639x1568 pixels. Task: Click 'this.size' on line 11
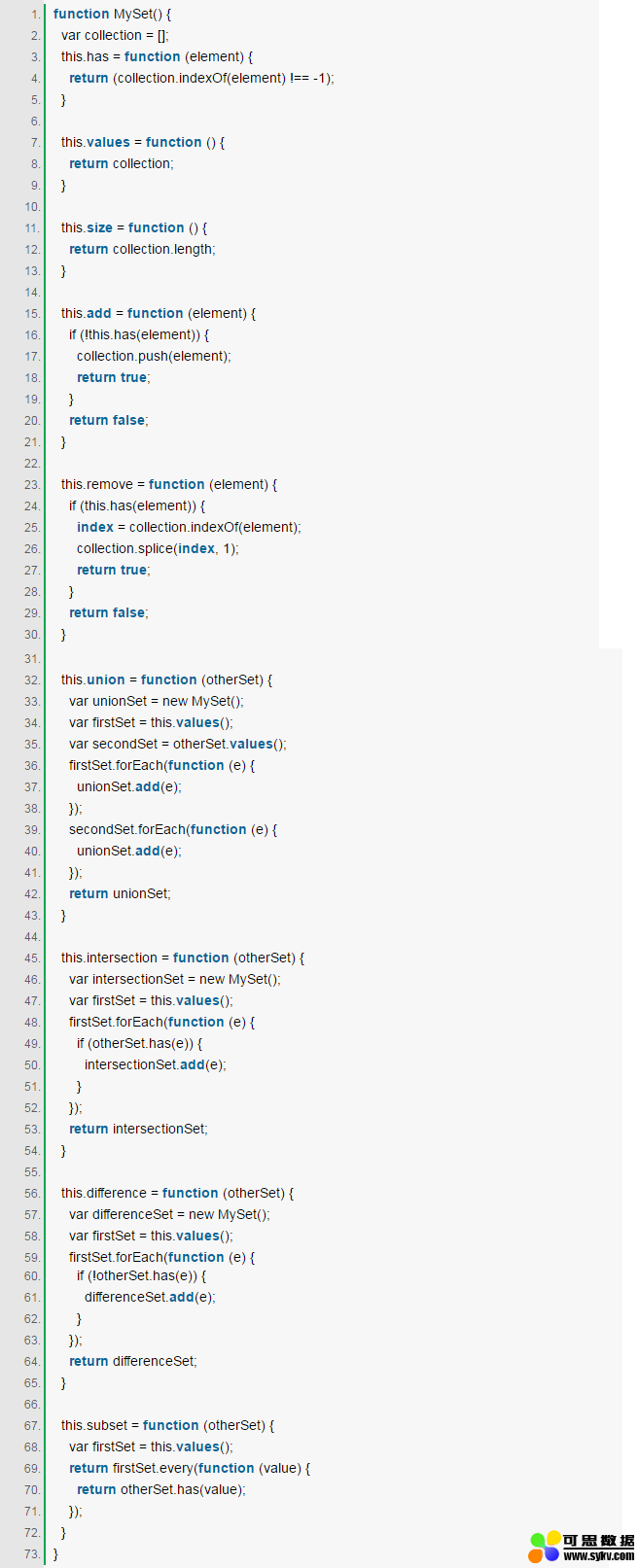[x=87, y=227]
